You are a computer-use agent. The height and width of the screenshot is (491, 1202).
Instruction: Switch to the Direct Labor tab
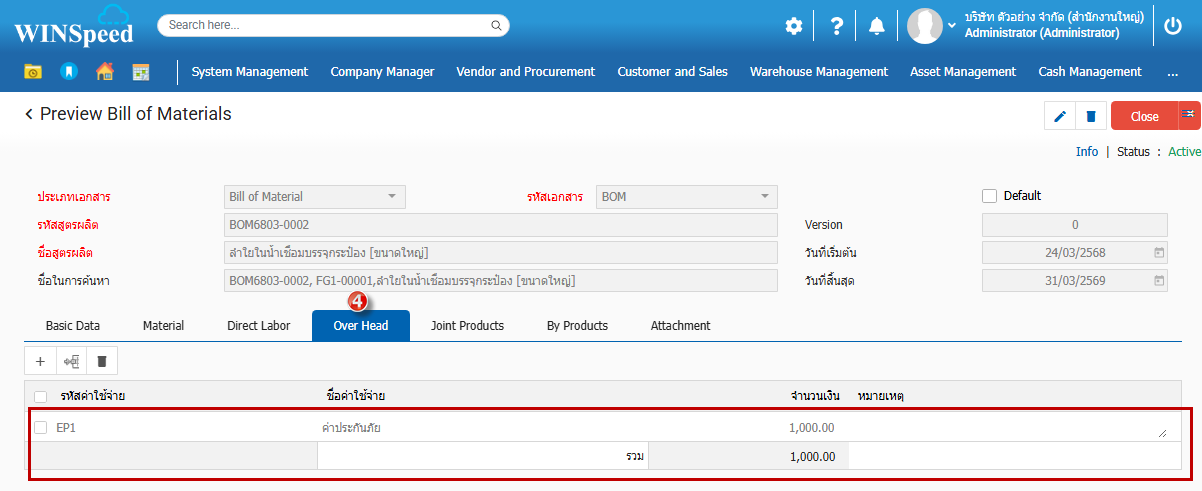coord(258,326)
